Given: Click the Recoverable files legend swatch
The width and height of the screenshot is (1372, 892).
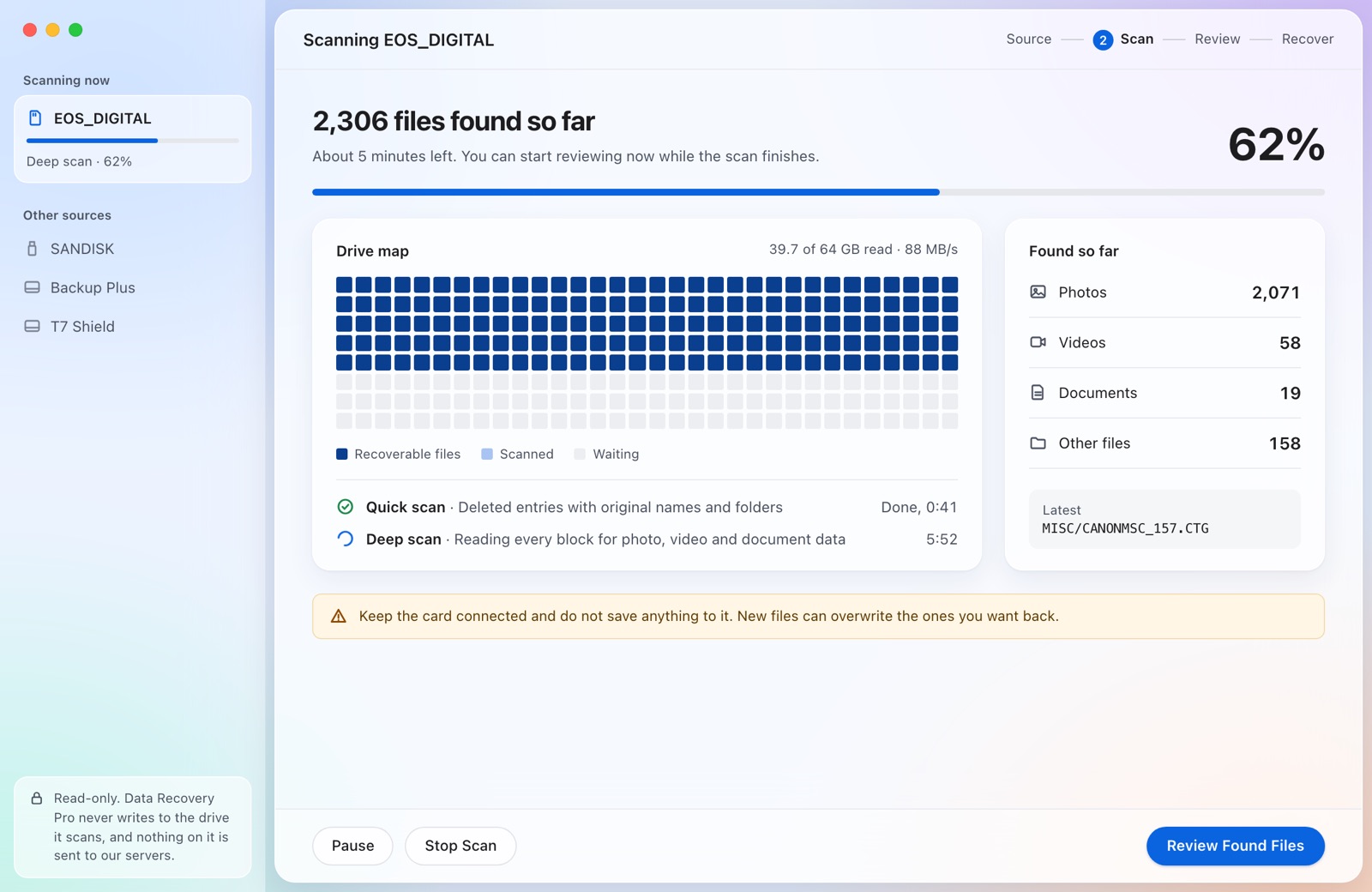Looking at the screenshot, I should [342, 454].
